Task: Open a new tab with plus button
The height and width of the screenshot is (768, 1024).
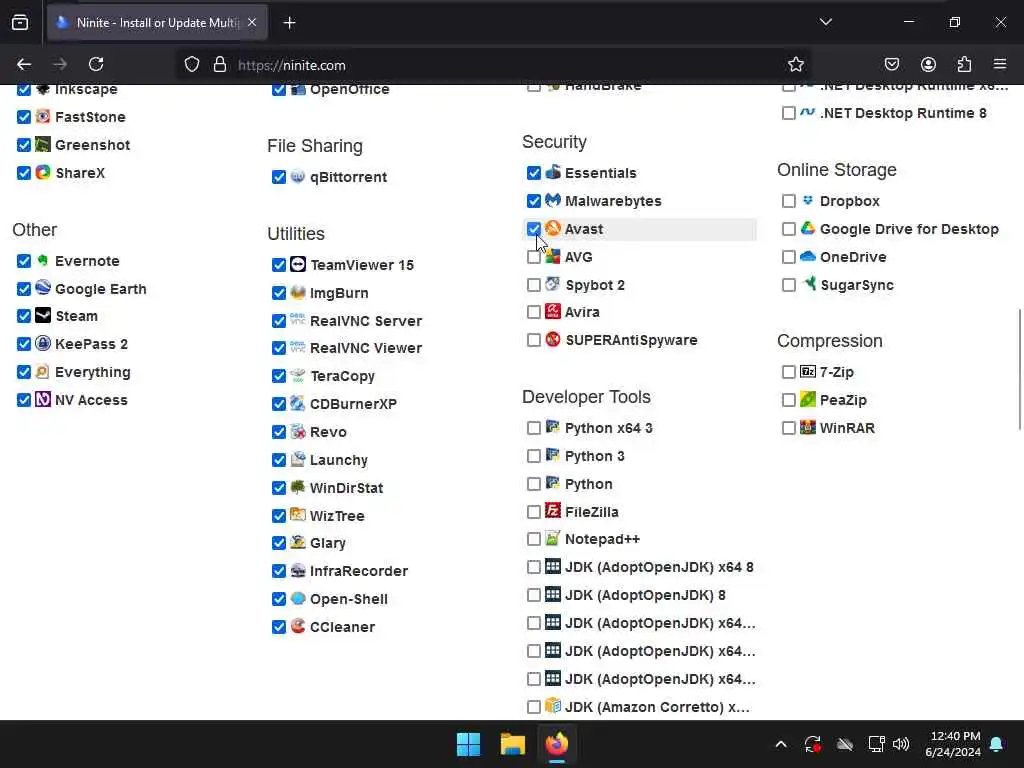Action: click(x=289, y=23)
